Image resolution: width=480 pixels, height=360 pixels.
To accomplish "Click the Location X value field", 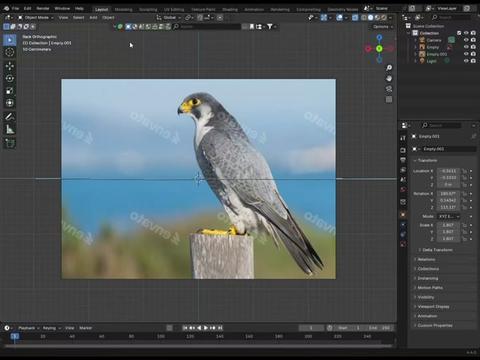I will point(448,171).
